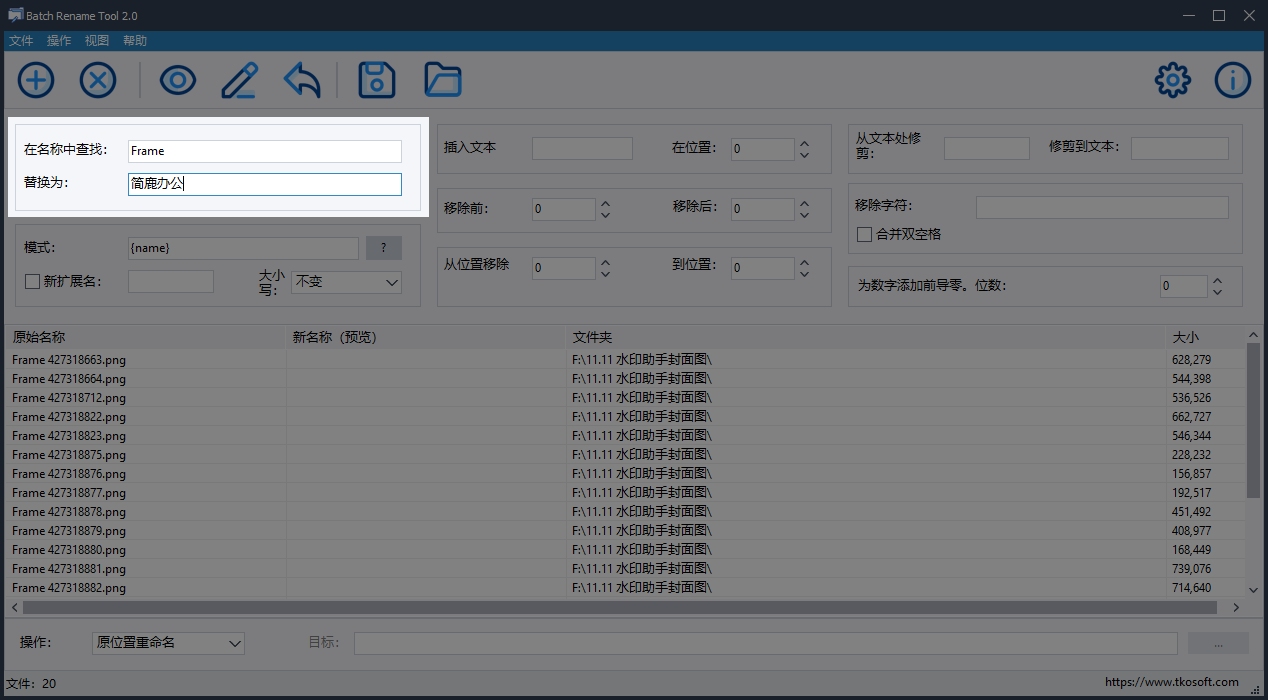
Task: Click the scroll down arrow of file list
Action: click(x=1253, y=590)
